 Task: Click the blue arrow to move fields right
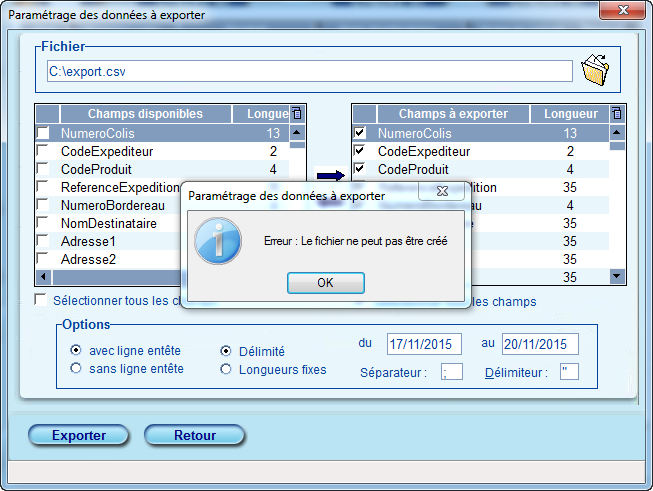331,176
